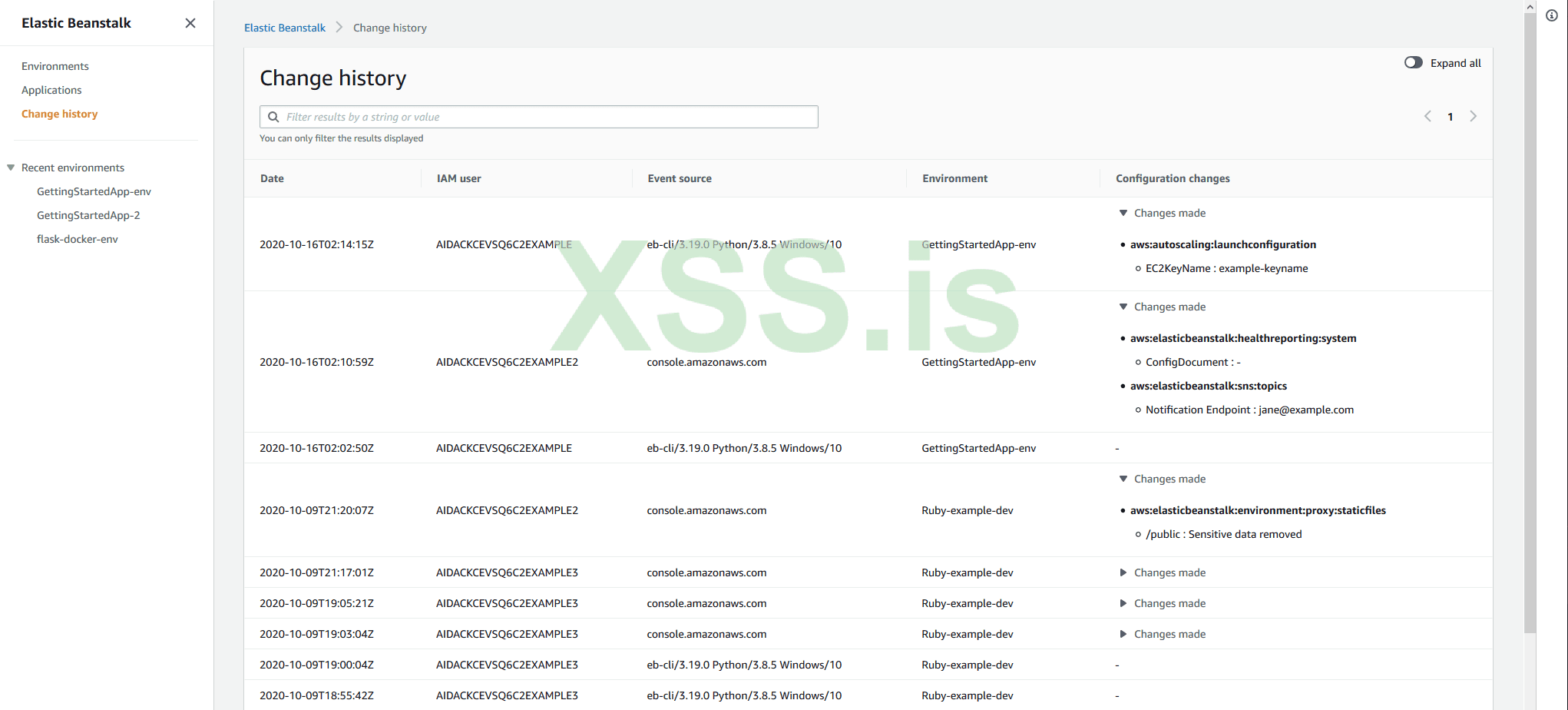The height and width of the screenshot is (710, 1568).
Task: Focus the filter results search field
Action: tap(539, 117)
